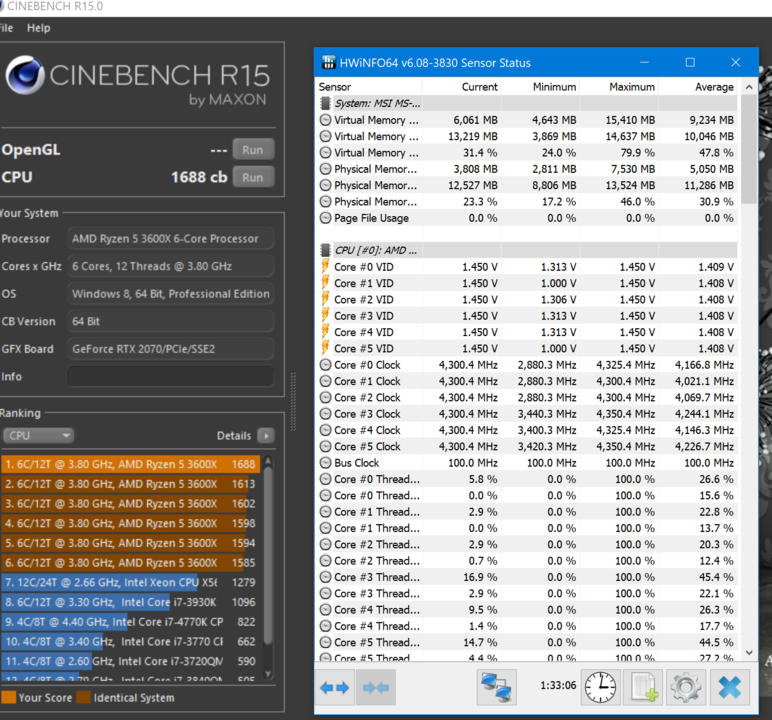Select the Intel Xeon X5 ranking entry
Image resolution: width=772 pixels, height=720 pixels.
pos(130,583)
